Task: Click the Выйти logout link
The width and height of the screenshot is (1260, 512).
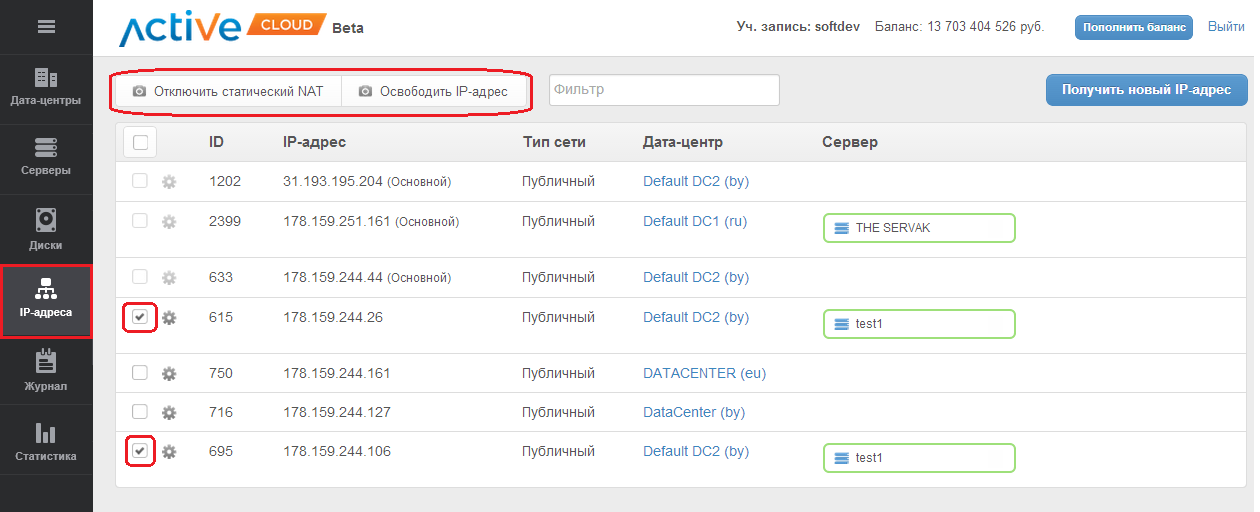Action: pyautogui.click(x=1226, y=27)
